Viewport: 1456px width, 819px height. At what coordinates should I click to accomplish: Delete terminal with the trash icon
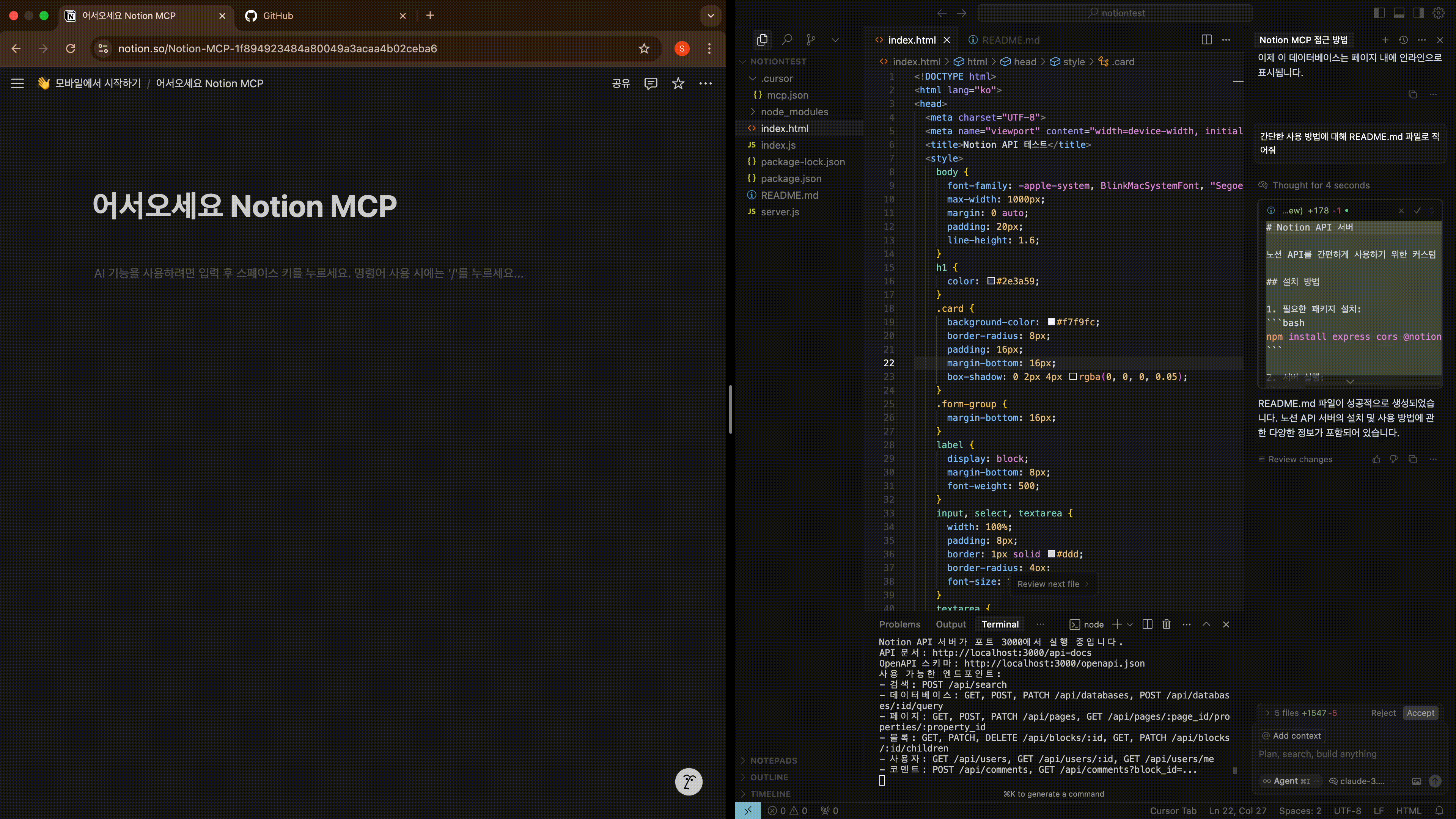tap(1166, 624)
